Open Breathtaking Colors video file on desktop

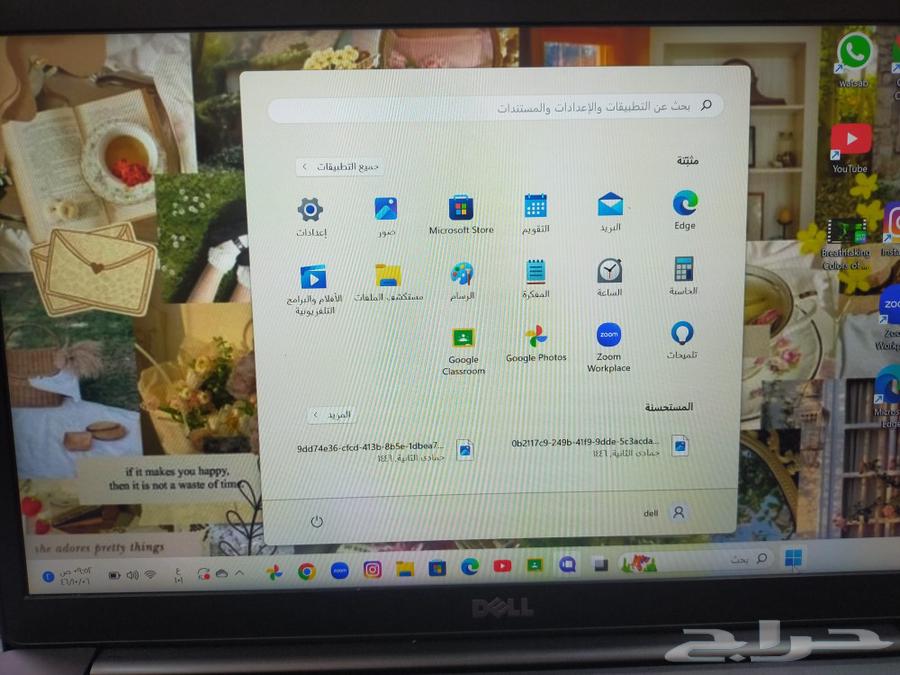(846, 245)
